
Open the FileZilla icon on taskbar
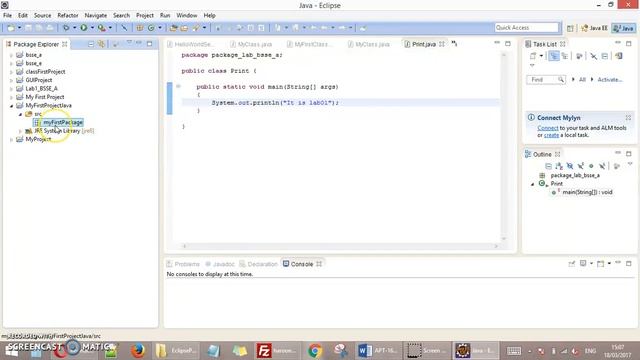pyautogui.click(x=264, y=351)
